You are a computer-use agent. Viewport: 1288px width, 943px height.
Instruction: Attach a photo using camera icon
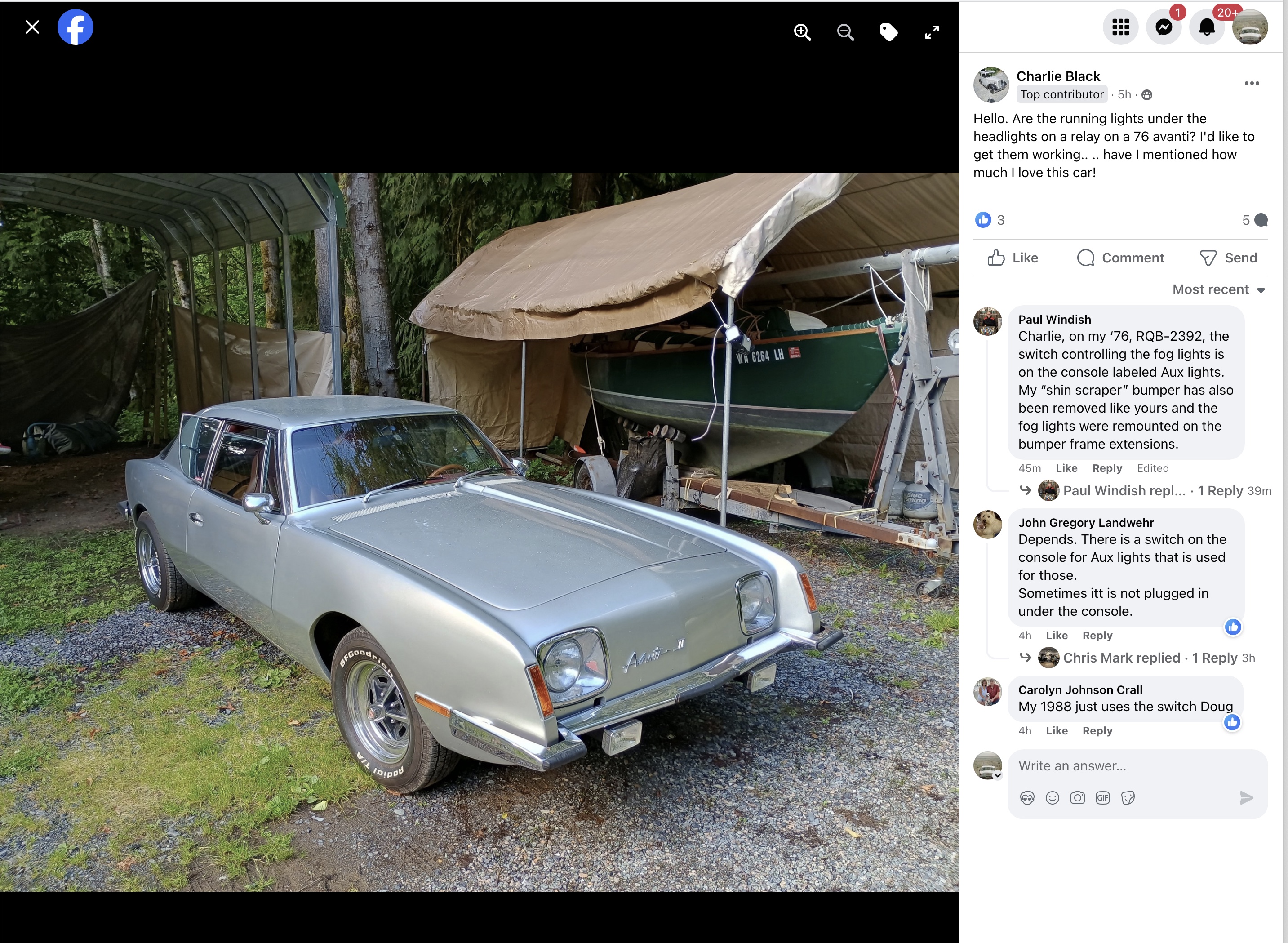tap(1077, 798)
